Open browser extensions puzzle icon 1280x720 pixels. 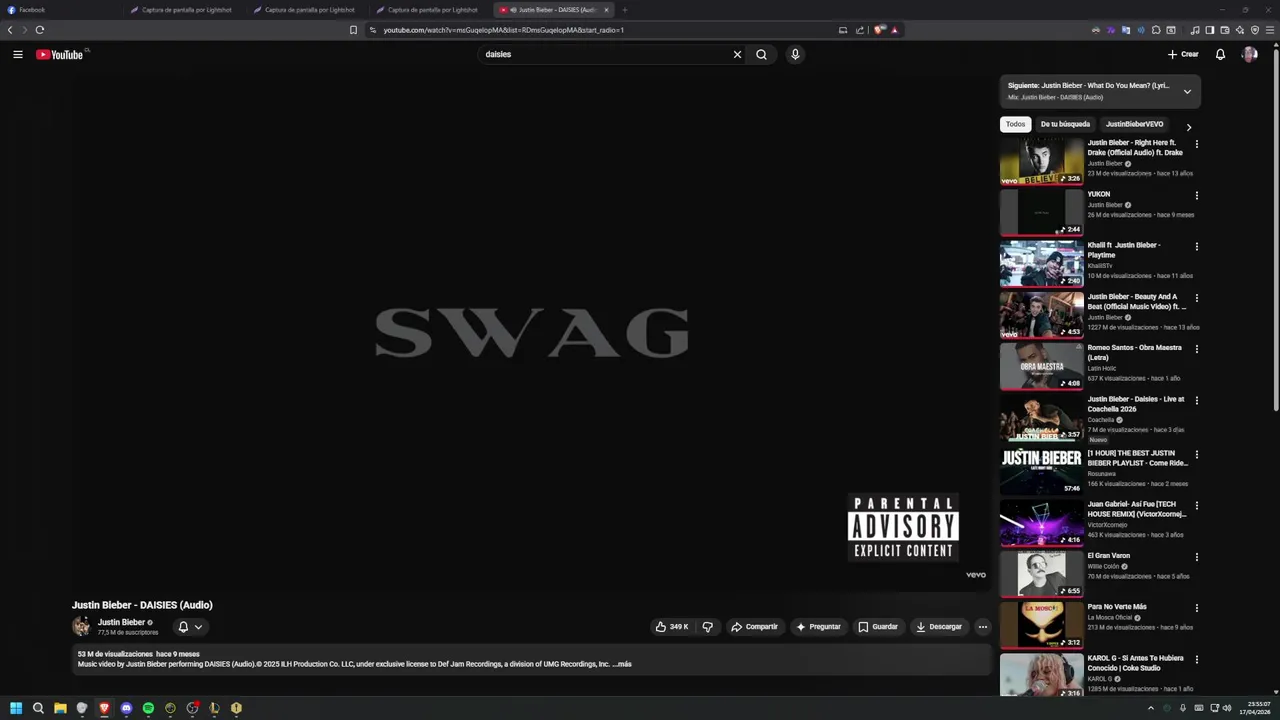(1156, 30)
